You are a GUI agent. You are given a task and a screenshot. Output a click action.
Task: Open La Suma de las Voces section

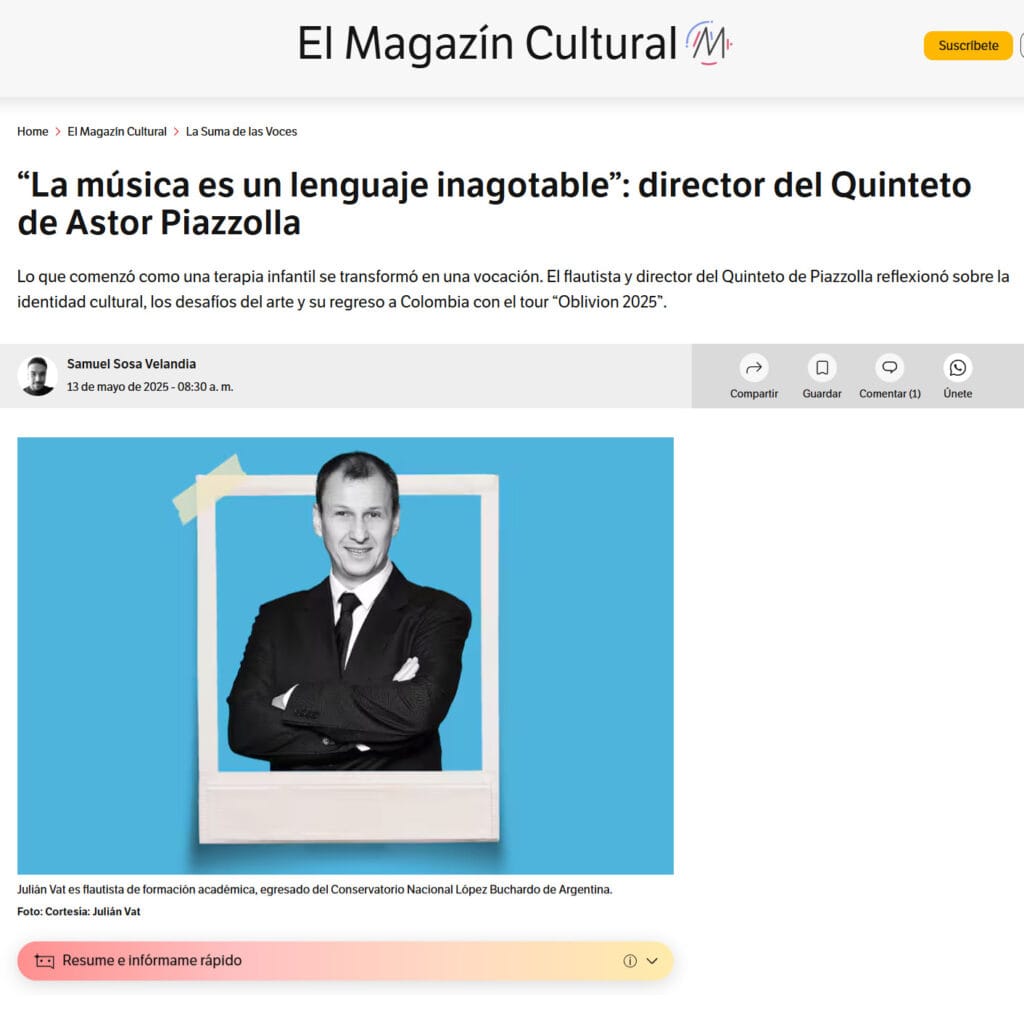tap(241, 132)
